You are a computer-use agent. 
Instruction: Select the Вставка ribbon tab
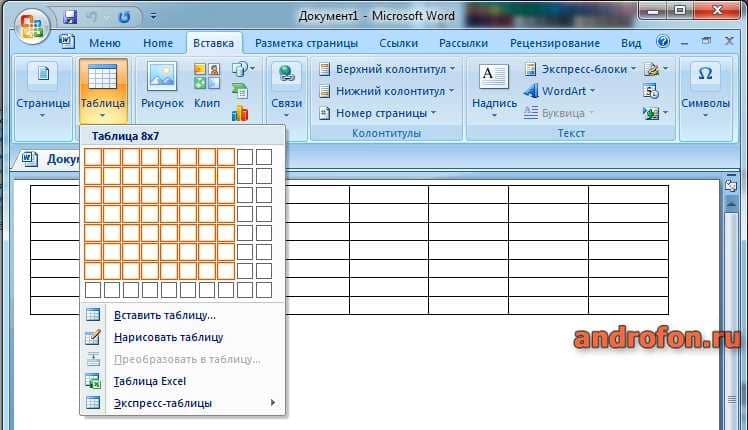[x=213, y=43]
